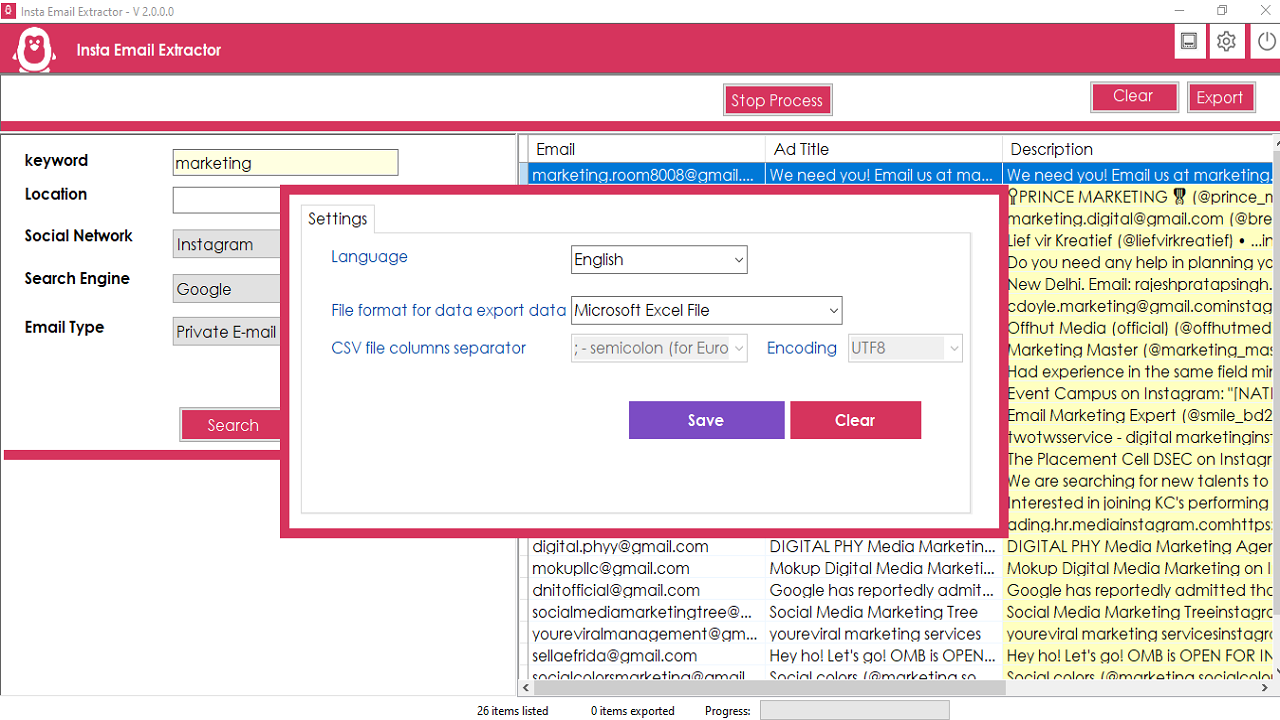Viewport: 1280px width, 720px height.
Task: Click the Stop Process button
Action: 777,99
